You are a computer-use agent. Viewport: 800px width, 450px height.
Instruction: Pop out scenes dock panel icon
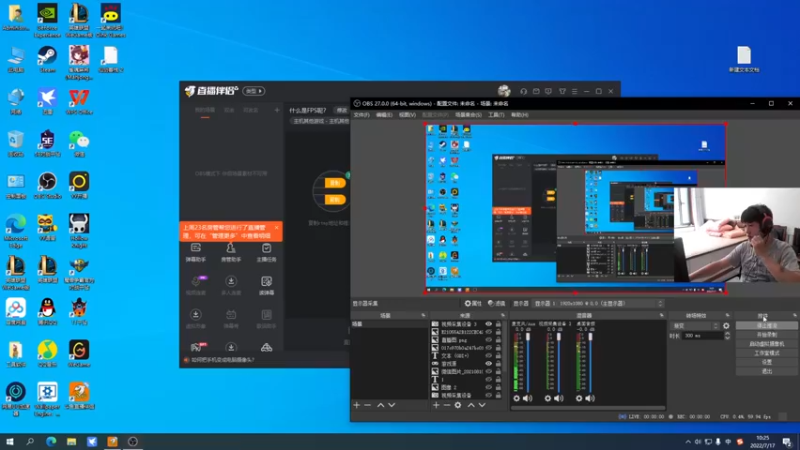tap(423, 315)
